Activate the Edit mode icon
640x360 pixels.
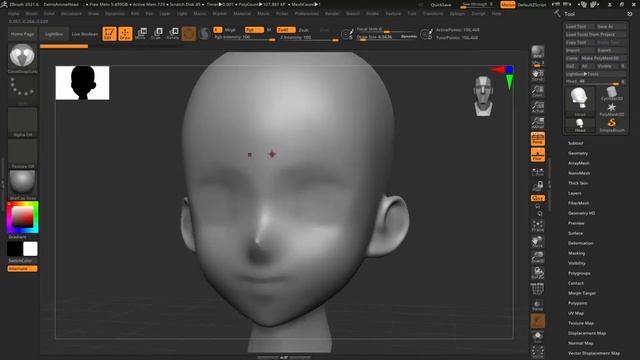[x=109, y=33]
